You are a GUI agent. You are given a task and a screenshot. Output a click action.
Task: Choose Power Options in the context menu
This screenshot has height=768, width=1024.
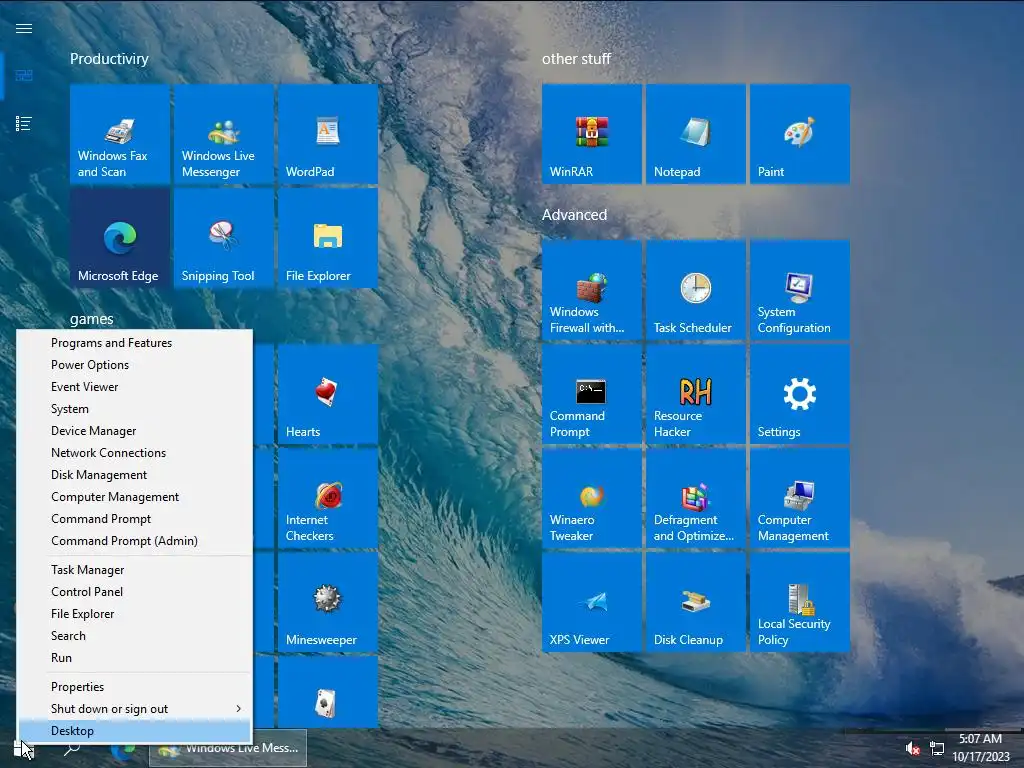tap(135, 365)
